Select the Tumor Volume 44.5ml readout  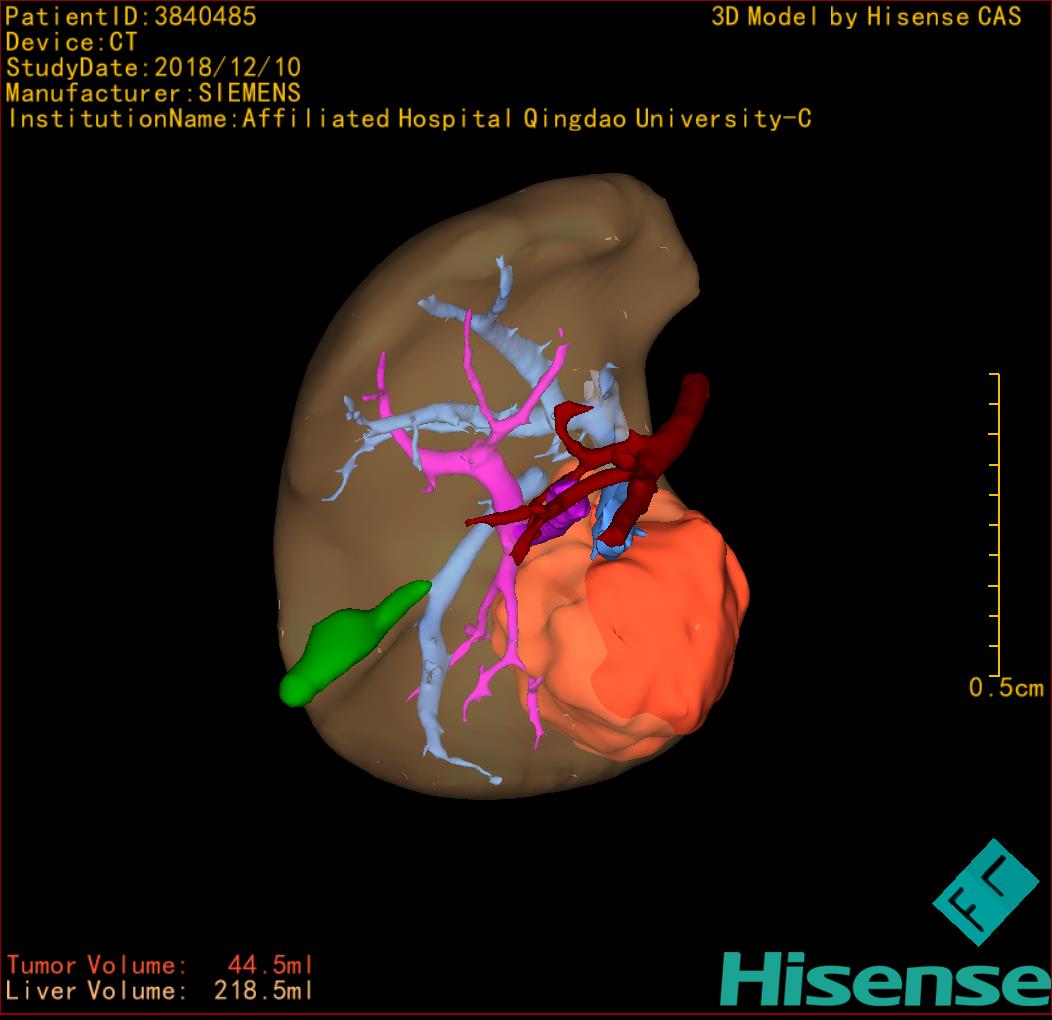(160, 965)
